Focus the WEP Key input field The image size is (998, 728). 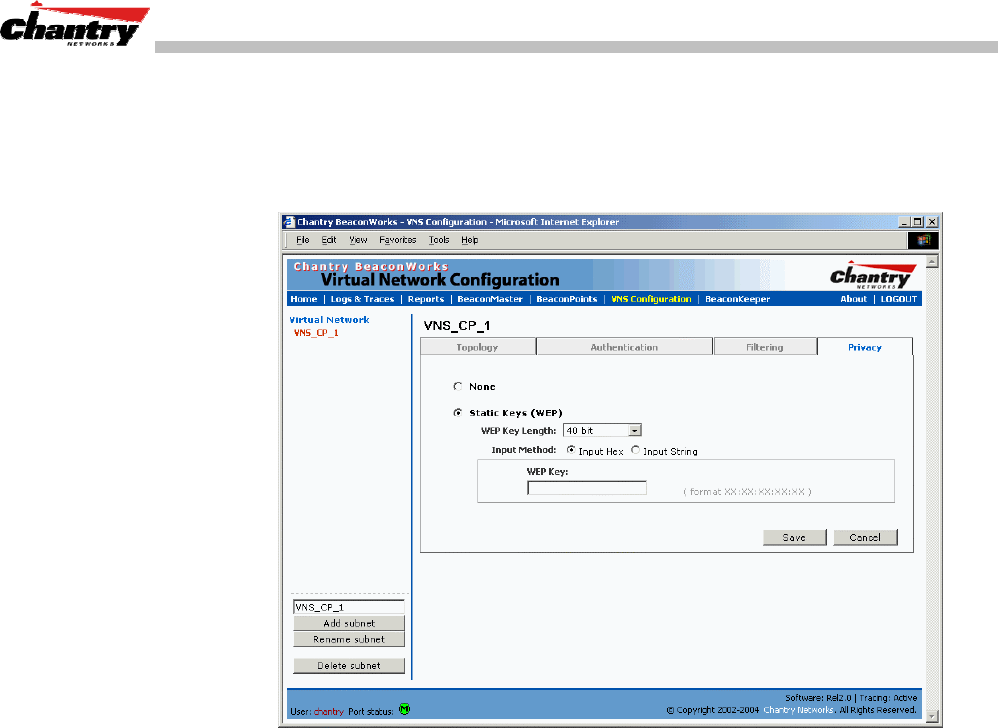click(x=587, y=488)
